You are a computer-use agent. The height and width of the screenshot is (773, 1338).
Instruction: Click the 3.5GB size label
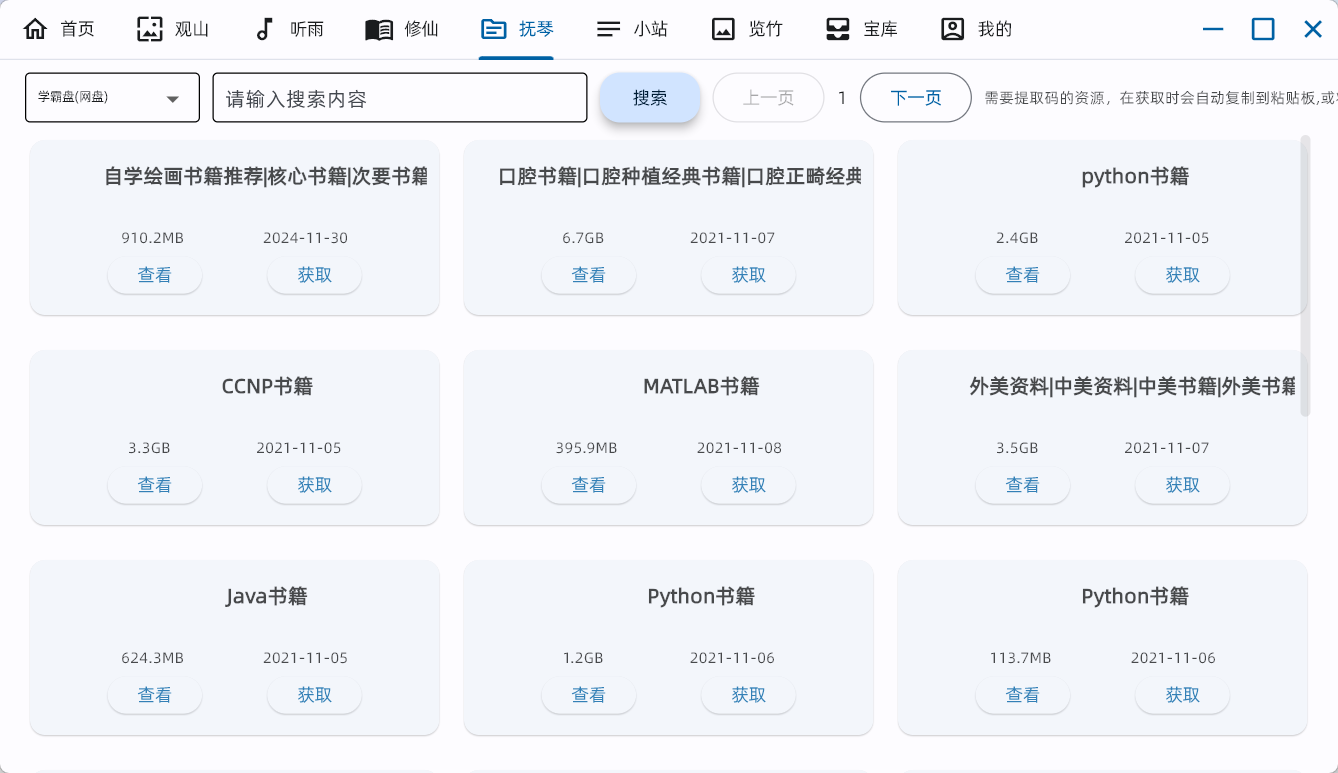click(1017, 448)
